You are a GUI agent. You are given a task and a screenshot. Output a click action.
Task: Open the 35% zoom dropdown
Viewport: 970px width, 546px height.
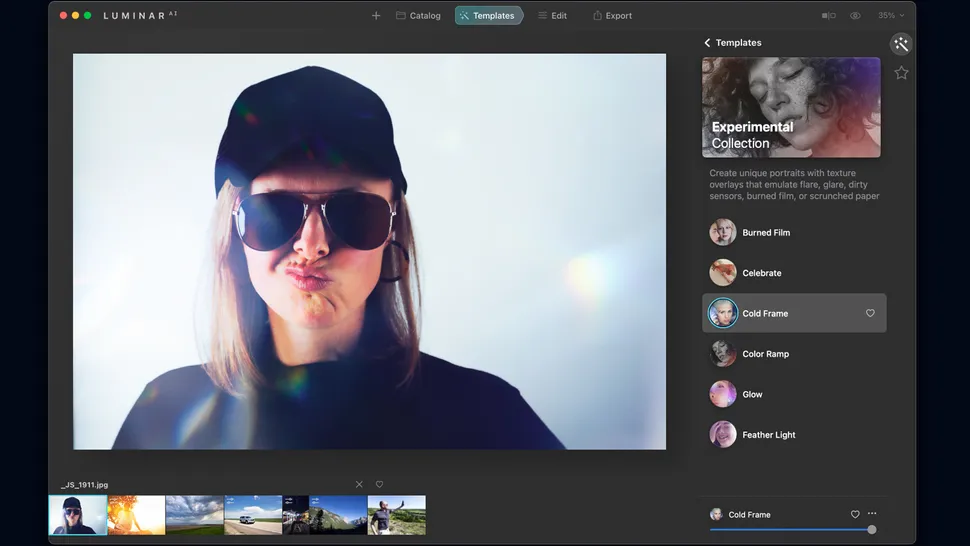tap(890, 16)
